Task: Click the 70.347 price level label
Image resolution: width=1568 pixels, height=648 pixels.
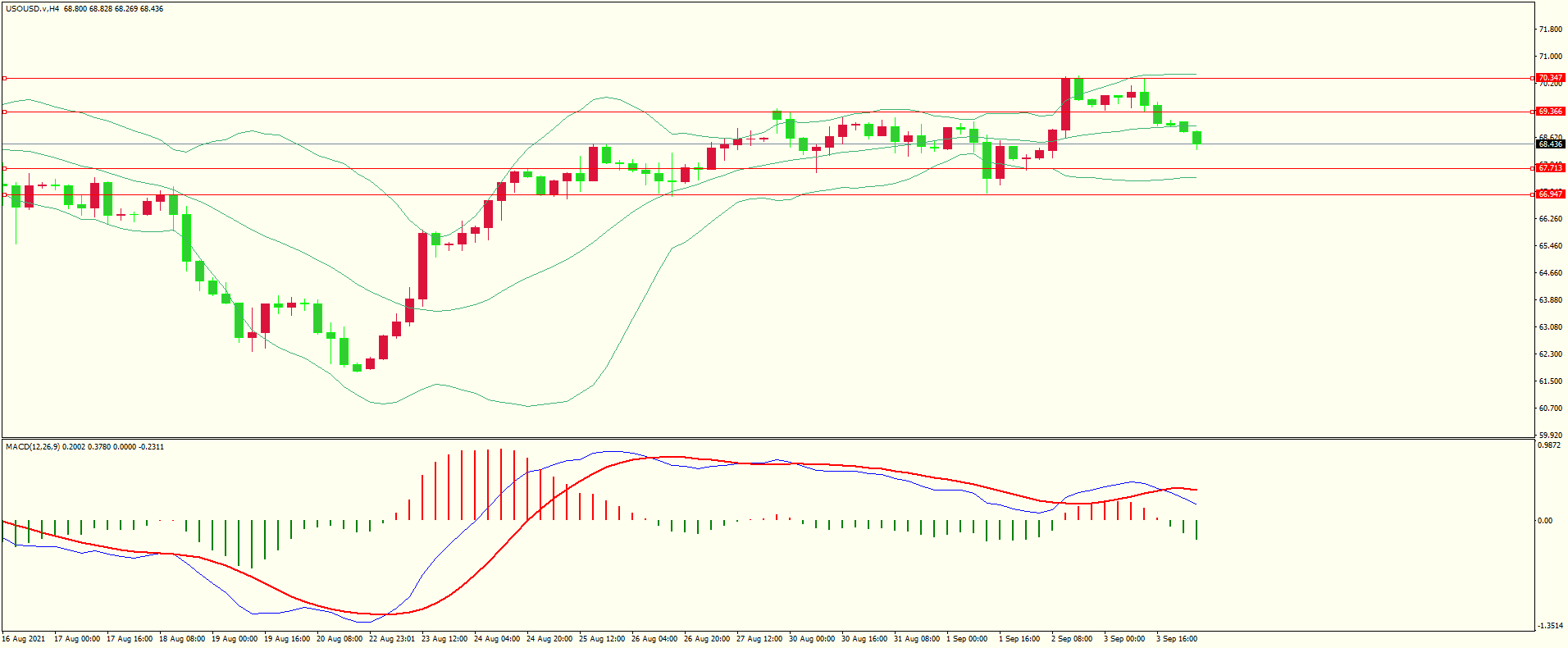Action: click(x=1549, y=78)
